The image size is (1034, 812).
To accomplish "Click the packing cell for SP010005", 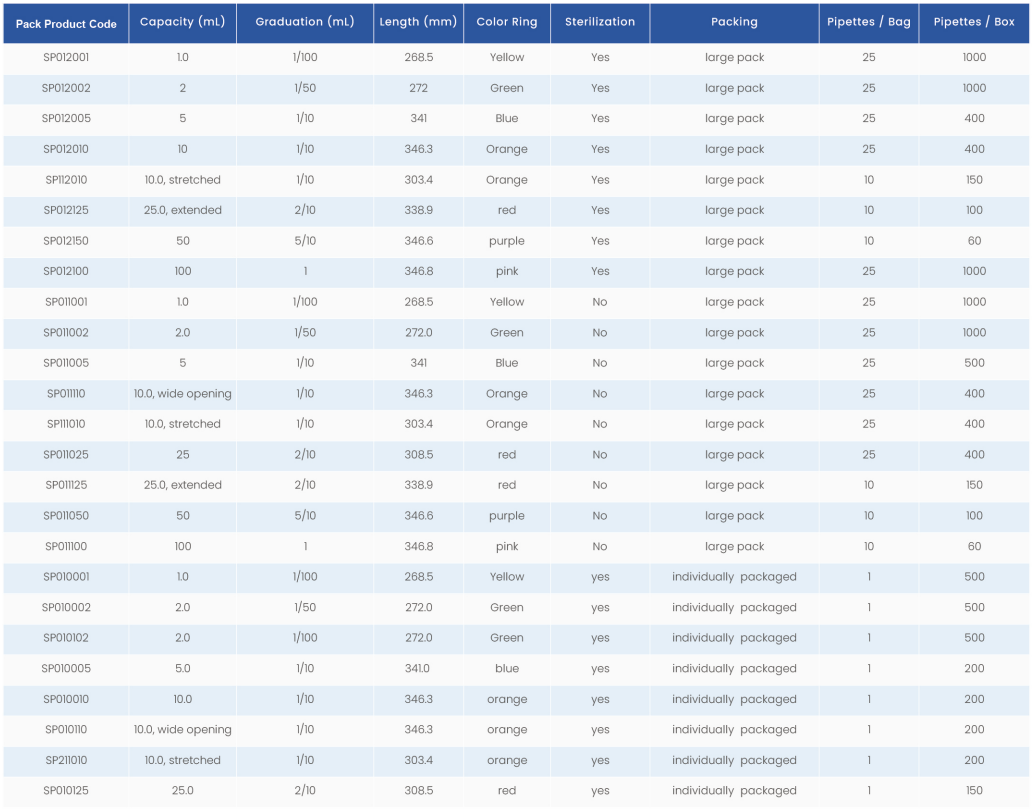I will [x=734, y=669].
